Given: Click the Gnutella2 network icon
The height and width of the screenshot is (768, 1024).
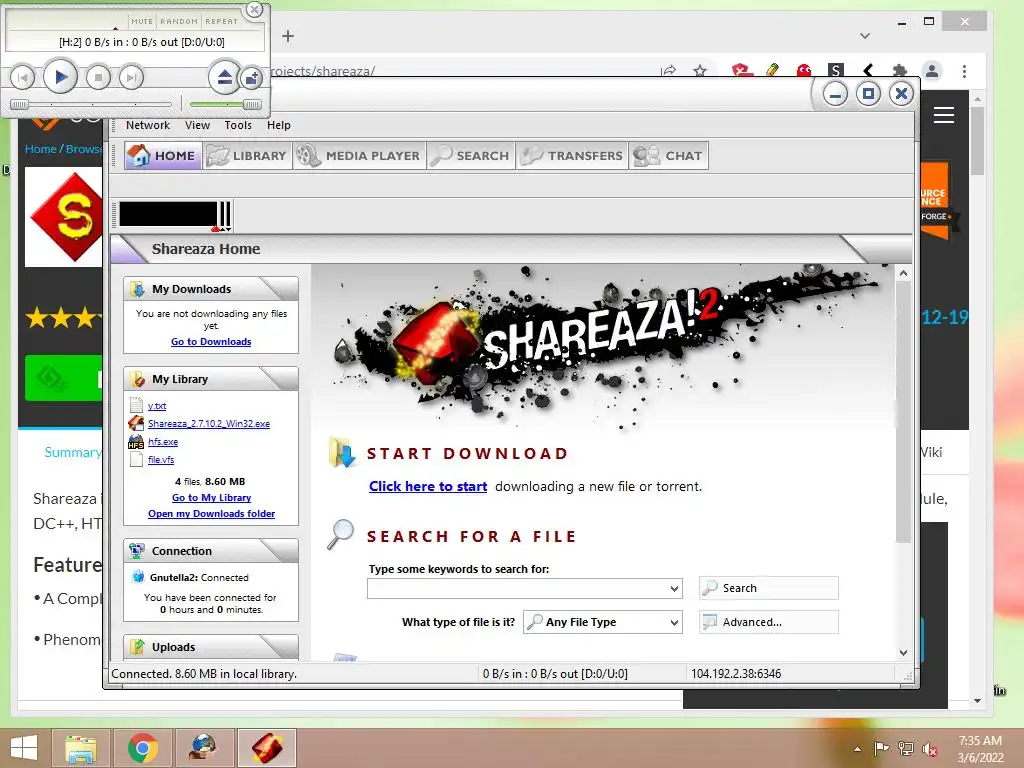Looking at the screenshot, I should coord(138,577).
